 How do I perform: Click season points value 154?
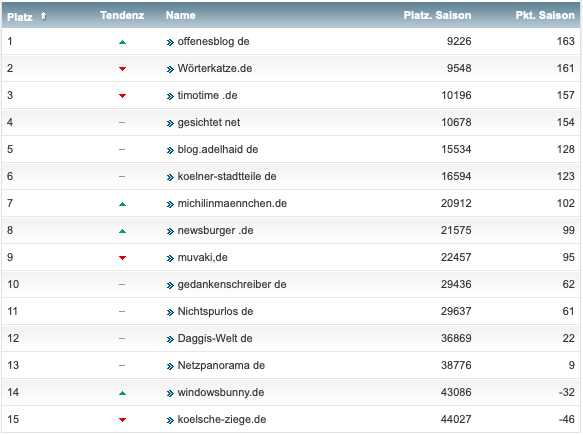(566, 122)
